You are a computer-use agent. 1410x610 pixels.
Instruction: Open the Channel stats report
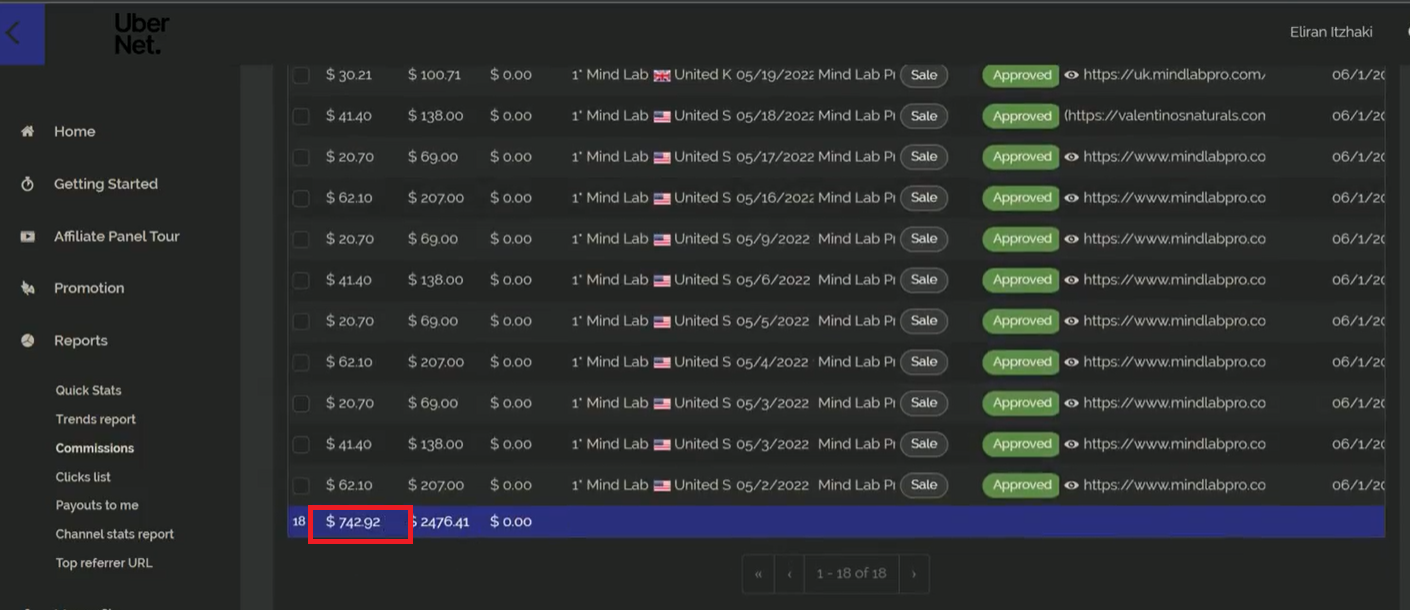pyautogui.click(x=115, y=534)
